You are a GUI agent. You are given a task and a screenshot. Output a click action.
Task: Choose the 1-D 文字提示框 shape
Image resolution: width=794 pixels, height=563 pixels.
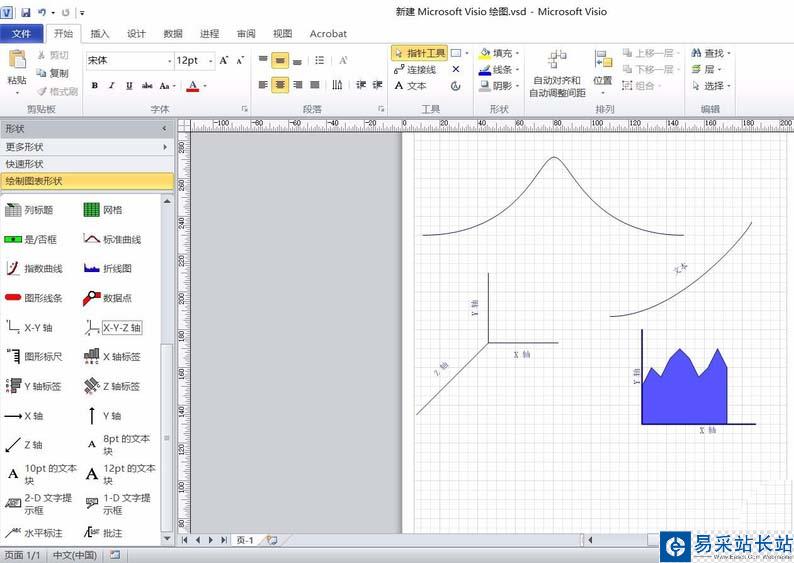tap(118, 503)
